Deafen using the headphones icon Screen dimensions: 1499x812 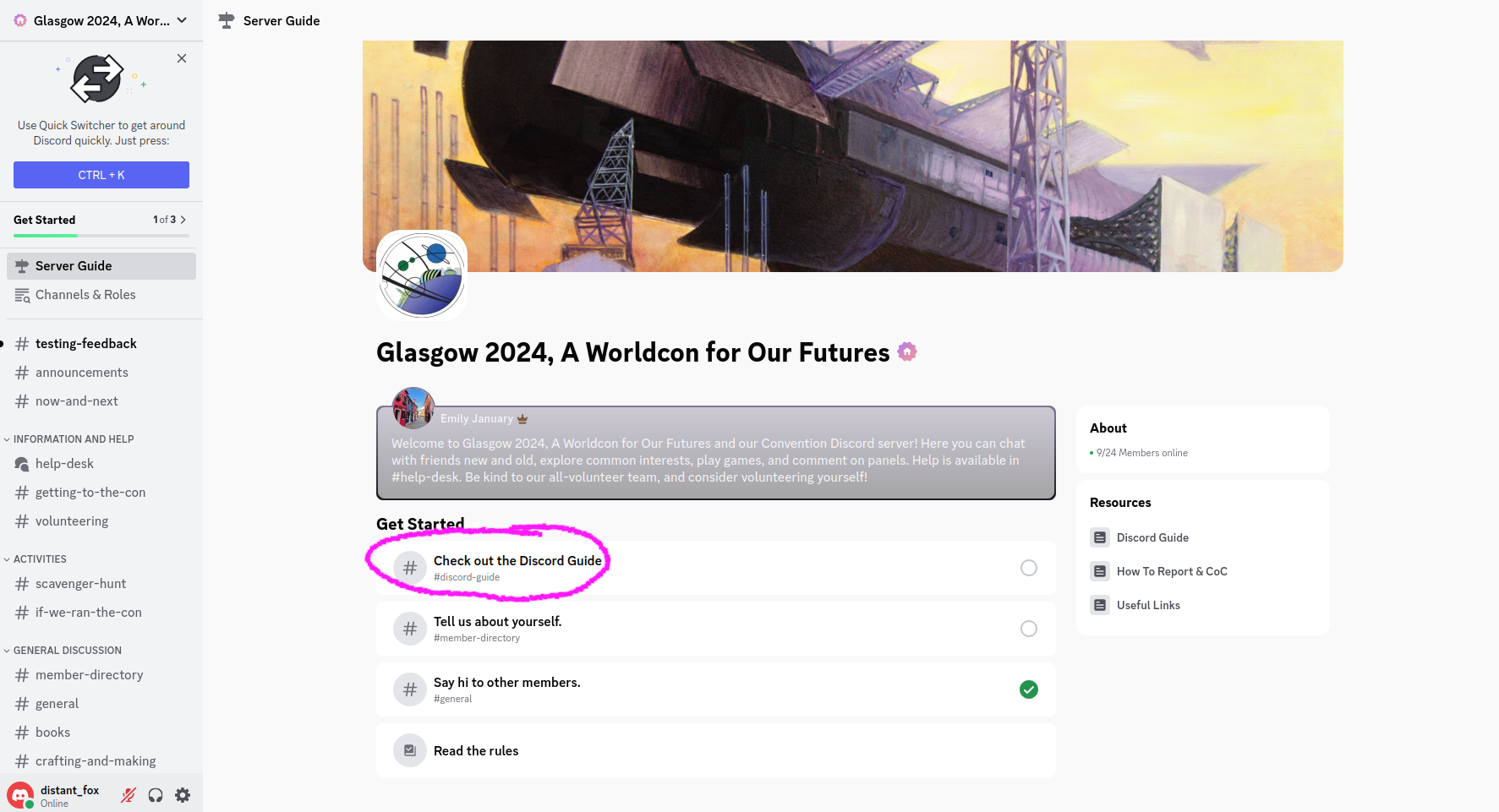155,794
